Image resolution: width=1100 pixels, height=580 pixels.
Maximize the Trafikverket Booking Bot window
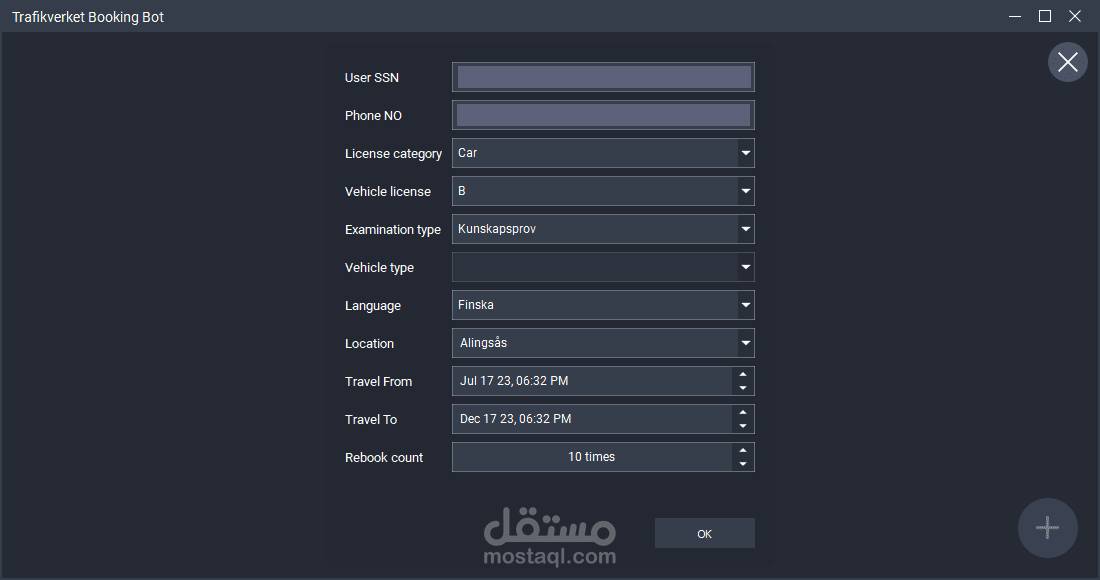click(1045, 16)
